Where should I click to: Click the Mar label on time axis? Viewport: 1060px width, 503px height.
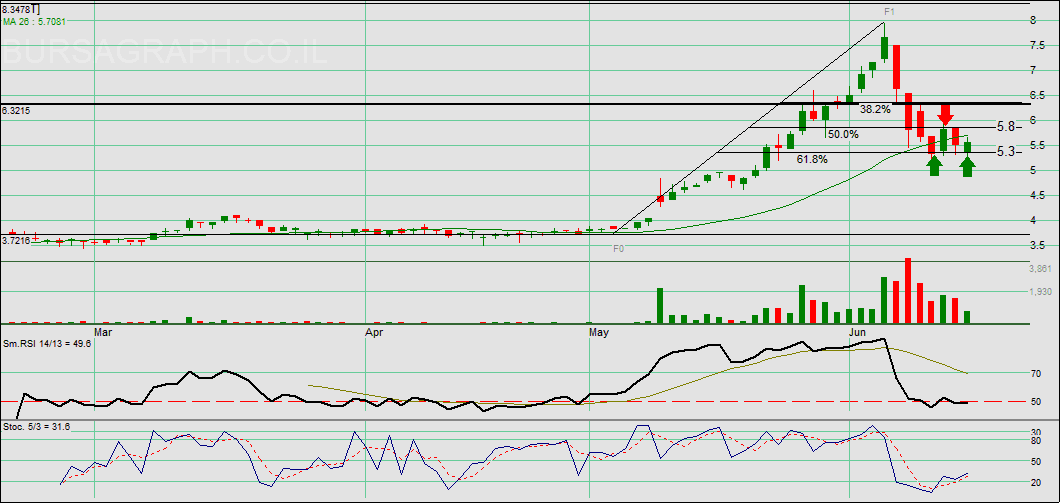click(101, 330)
